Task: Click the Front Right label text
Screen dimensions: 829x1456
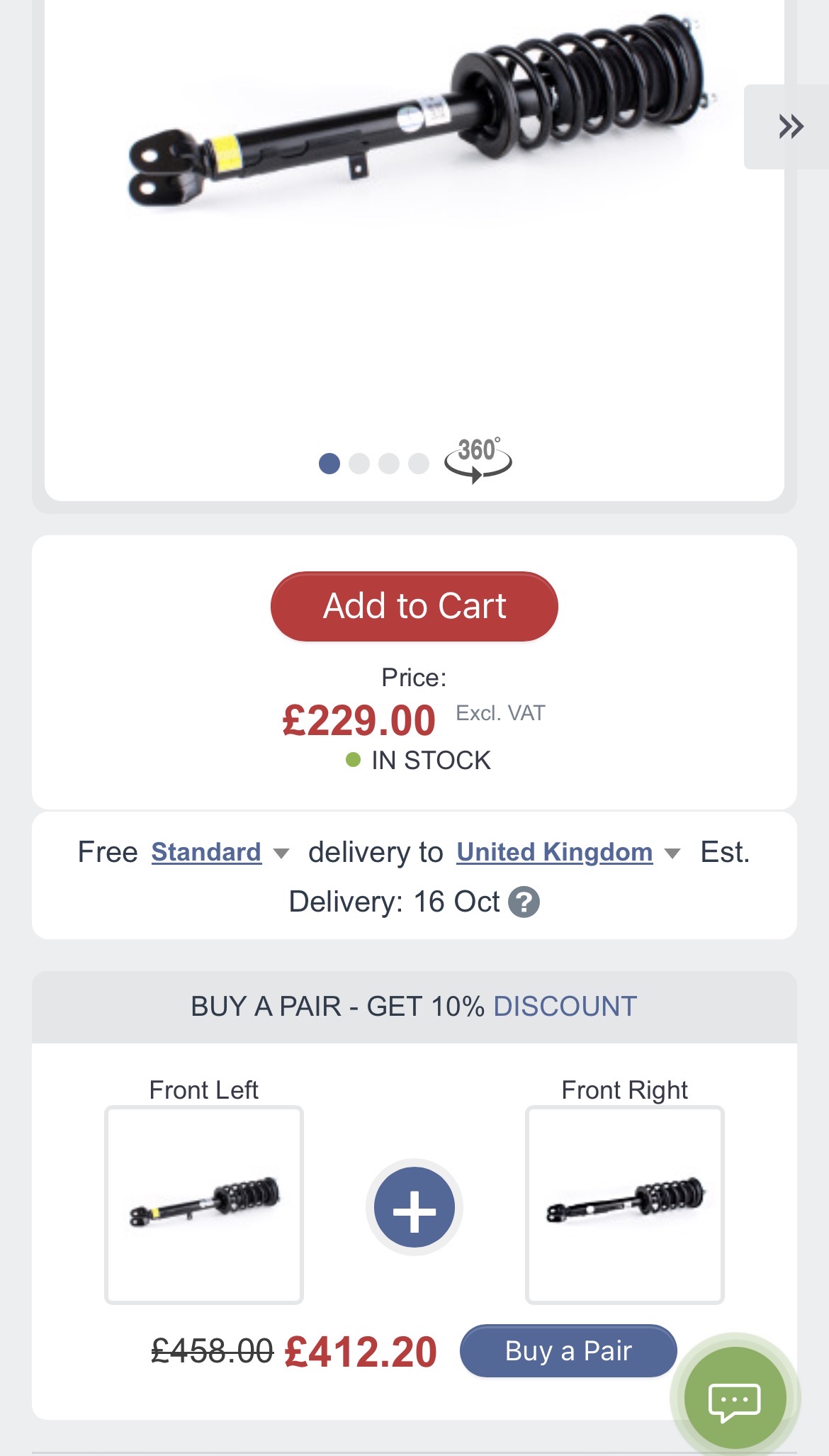Action: coord(624,1090)
